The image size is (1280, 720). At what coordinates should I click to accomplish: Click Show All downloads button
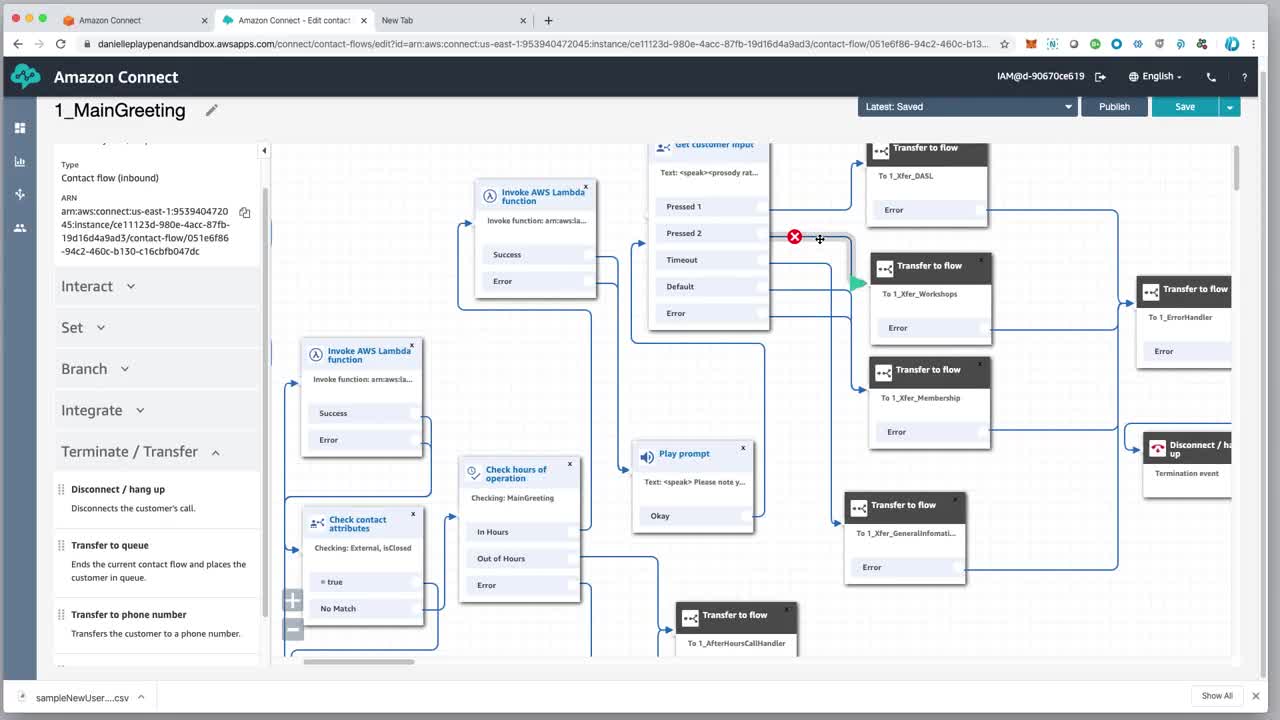(x=1217, y=696)
